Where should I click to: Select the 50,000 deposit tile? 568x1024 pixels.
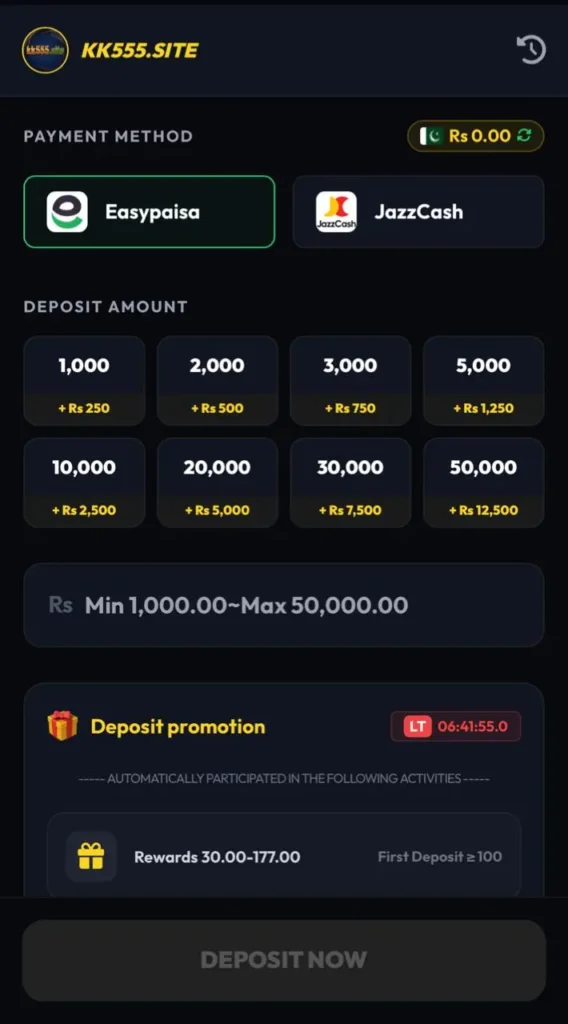tap(484, 483)
